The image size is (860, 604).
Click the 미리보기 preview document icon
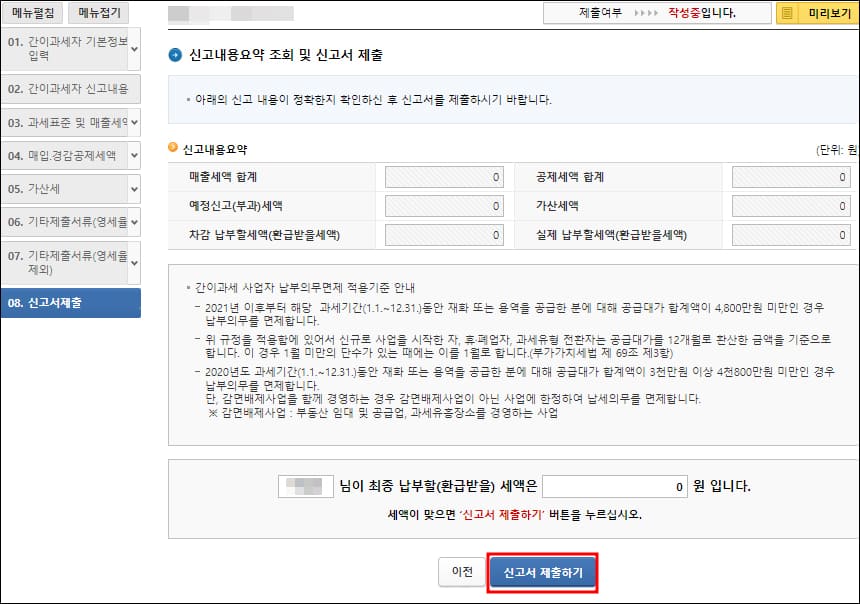tap(787, 12)
